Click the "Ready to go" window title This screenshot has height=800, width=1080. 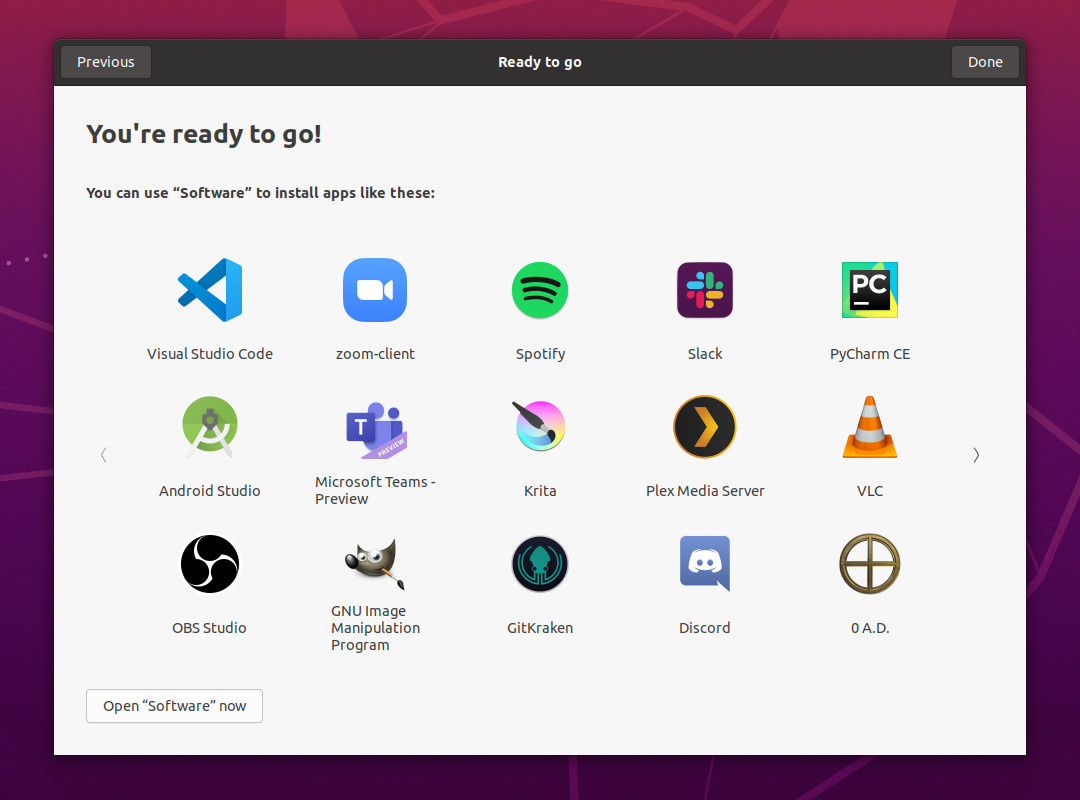point(540,62)
